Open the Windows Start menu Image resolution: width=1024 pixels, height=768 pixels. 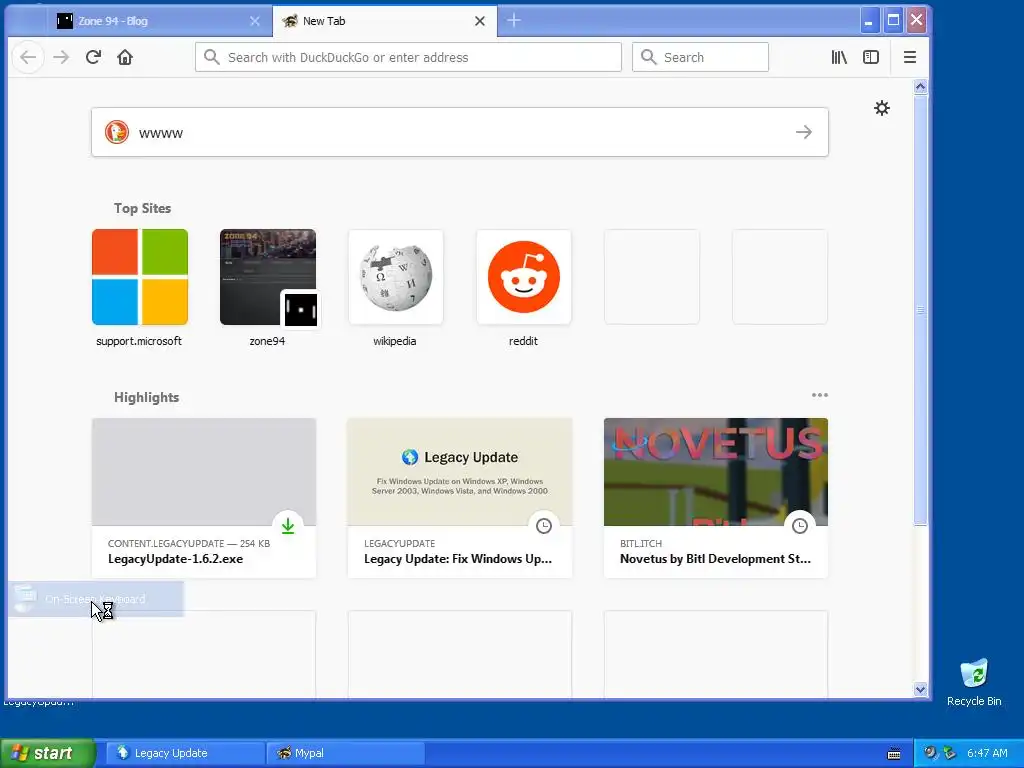click(47, 753)
